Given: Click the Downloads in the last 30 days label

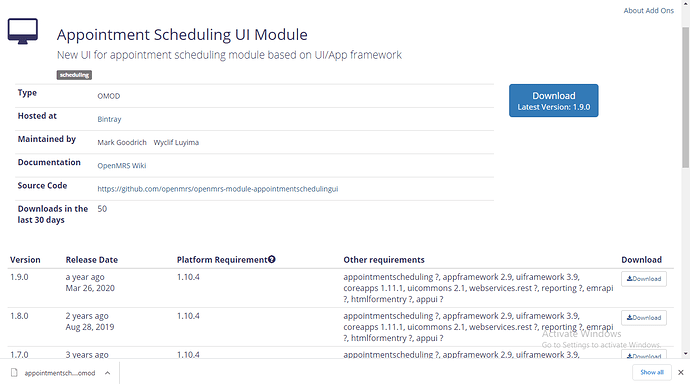Looking at the screenshot, I should [53, 214].
